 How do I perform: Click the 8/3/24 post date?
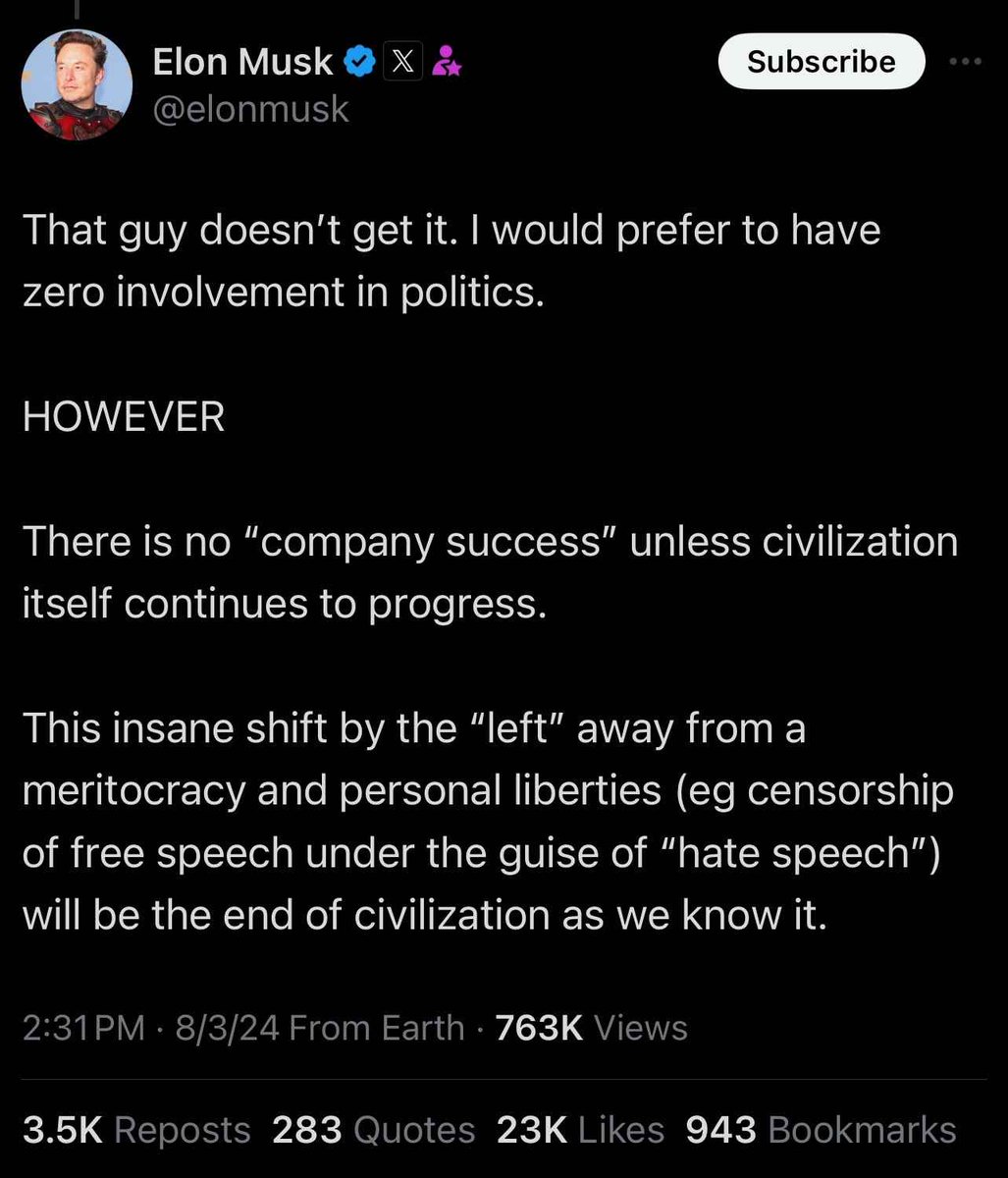(227, 1028)
